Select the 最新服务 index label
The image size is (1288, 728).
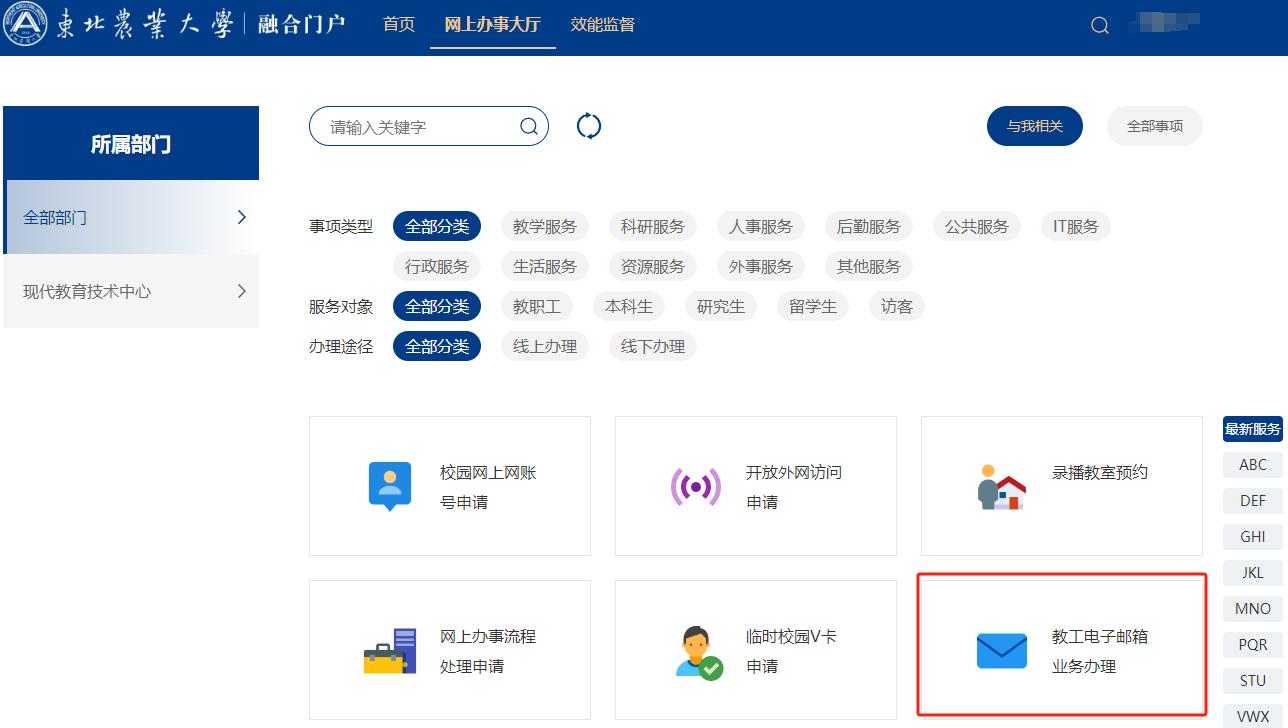(1252, 429)
